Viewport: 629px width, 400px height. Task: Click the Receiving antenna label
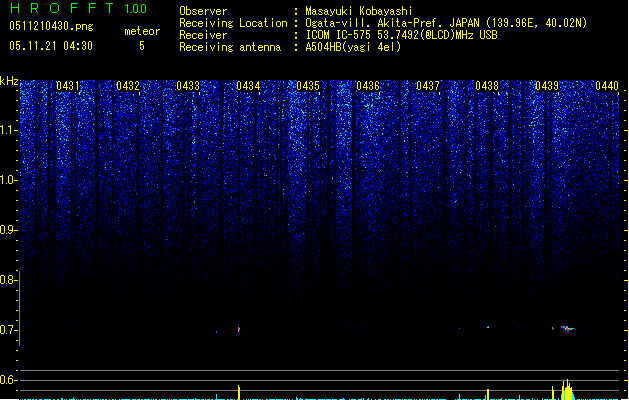tap(230, 47)
